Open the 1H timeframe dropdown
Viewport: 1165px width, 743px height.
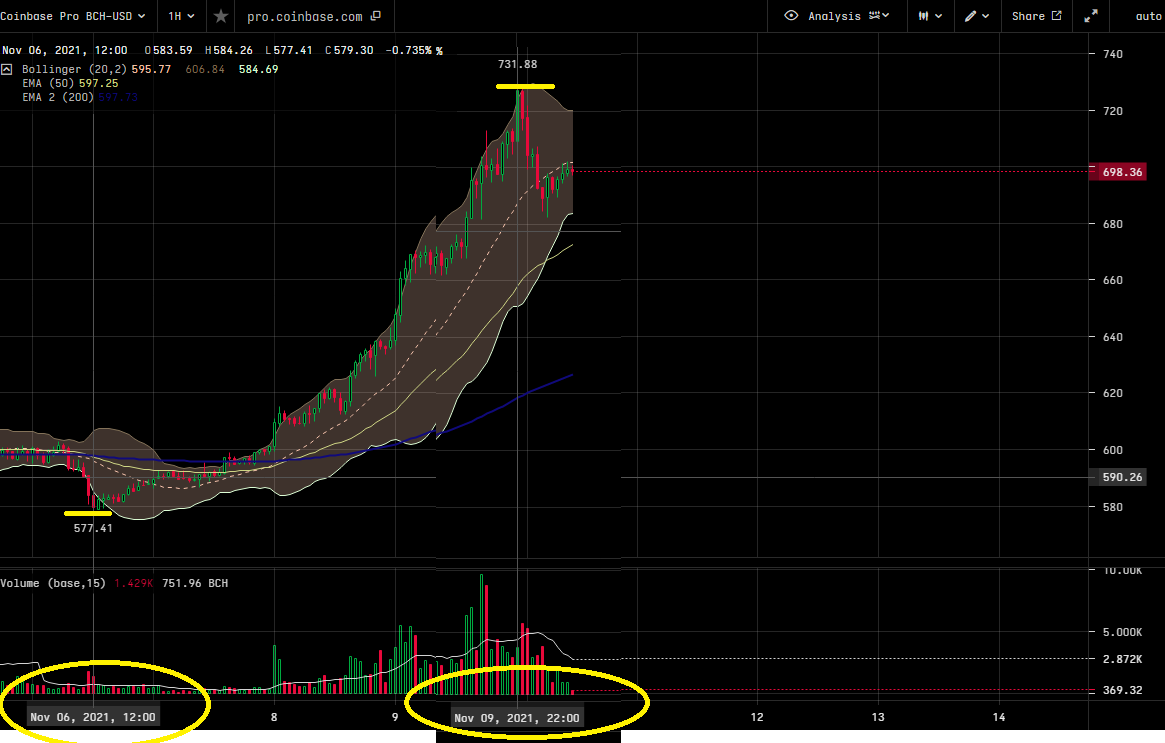pos(181,16)
